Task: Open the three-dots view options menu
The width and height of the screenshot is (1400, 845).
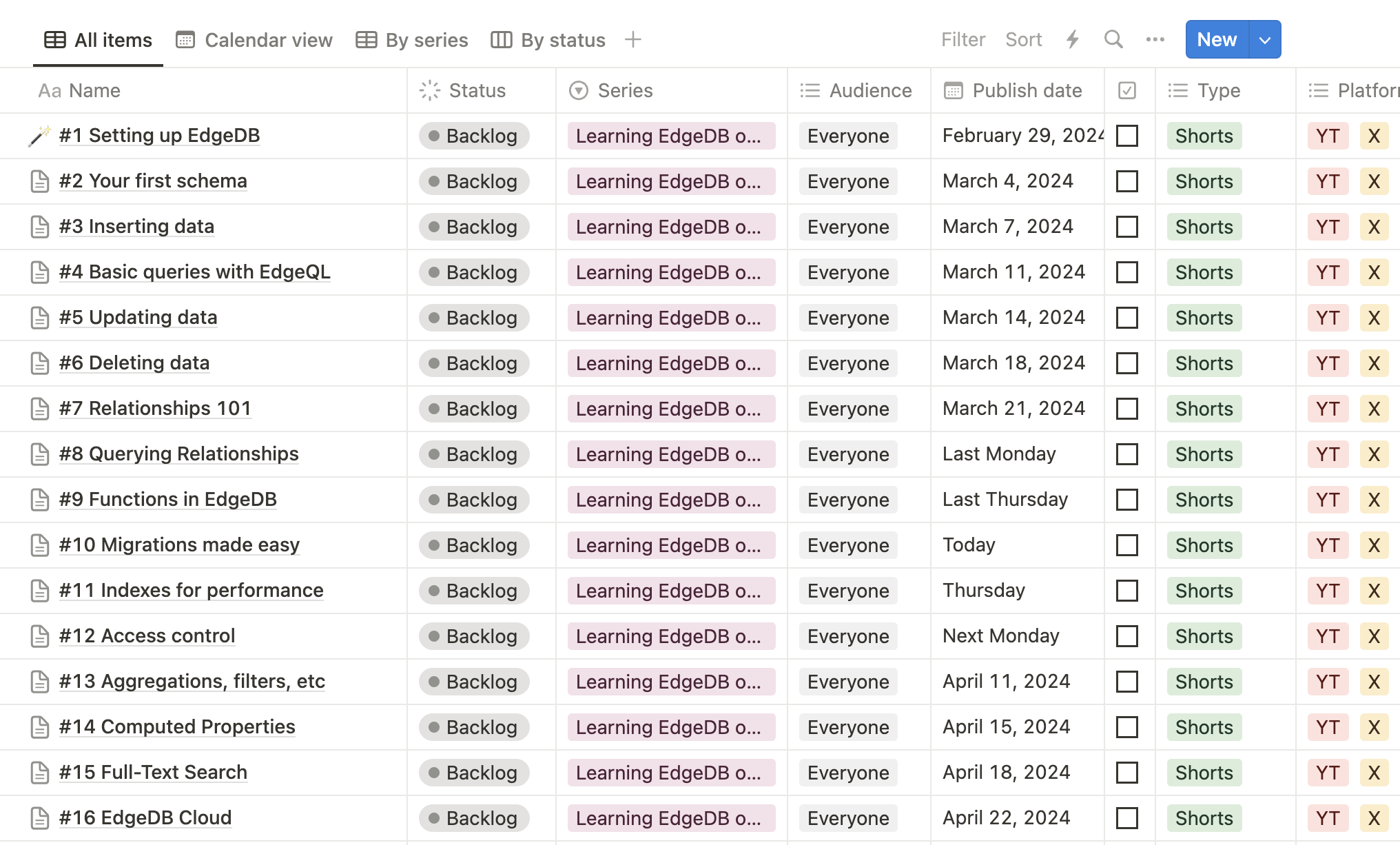Action: coord(1155,39)
